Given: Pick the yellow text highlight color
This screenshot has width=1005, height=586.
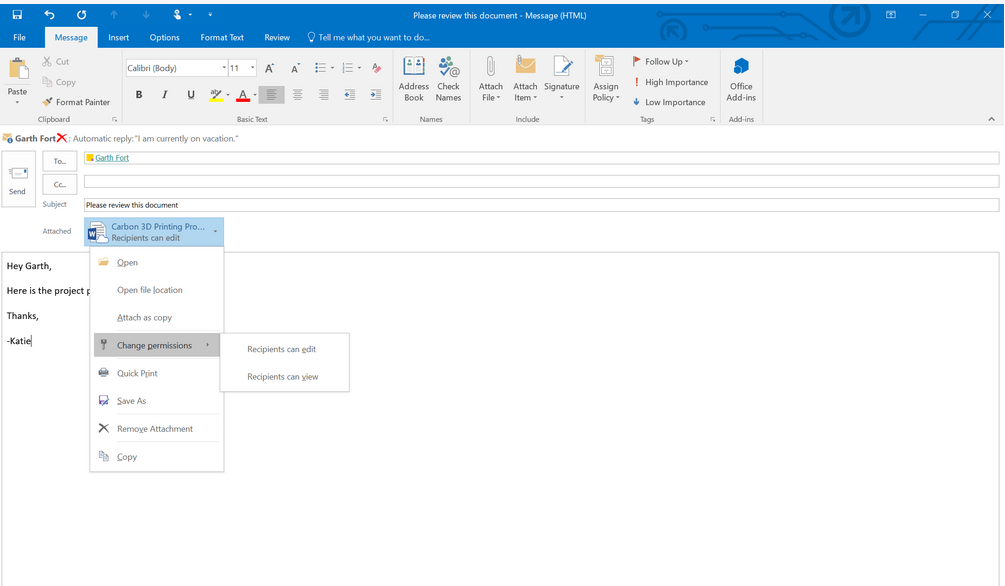Looking at the screenshot, I should point(216,95).
